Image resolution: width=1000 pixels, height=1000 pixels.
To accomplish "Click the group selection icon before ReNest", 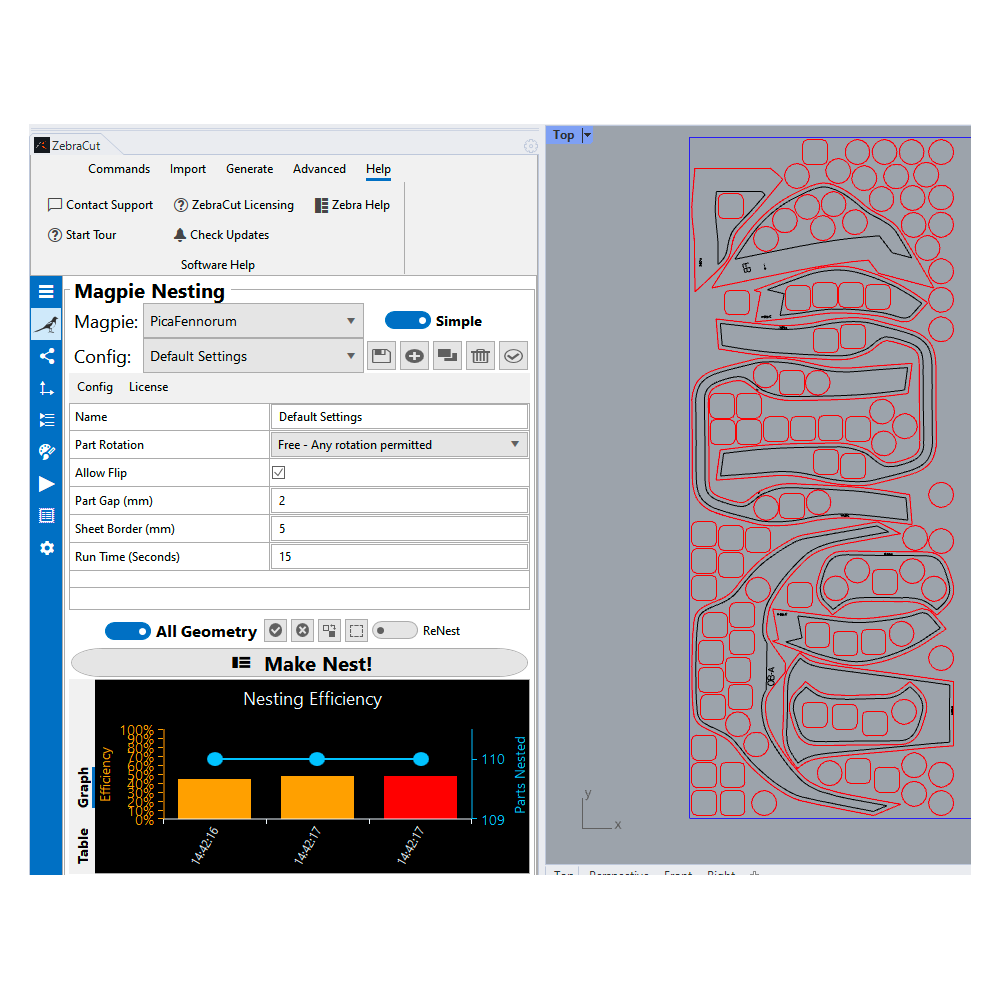I will [x=329, y=631].
